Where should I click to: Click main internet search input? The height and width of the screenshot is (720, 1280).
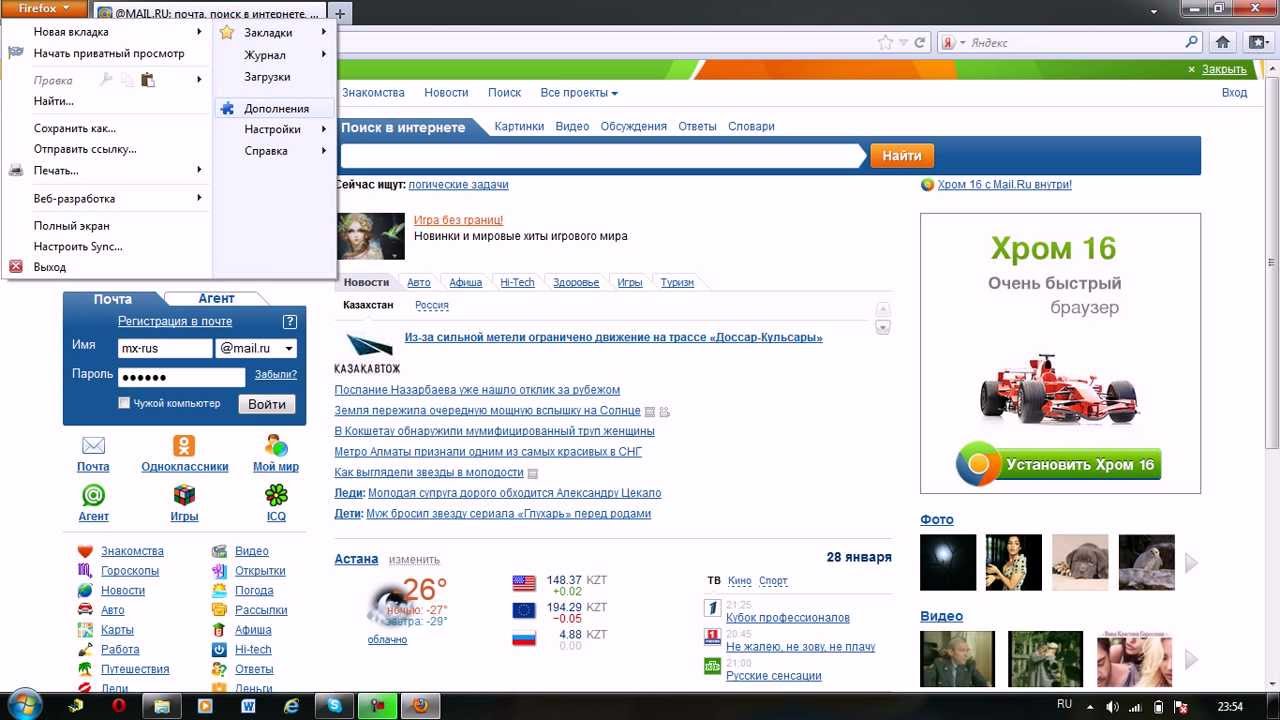602,156
